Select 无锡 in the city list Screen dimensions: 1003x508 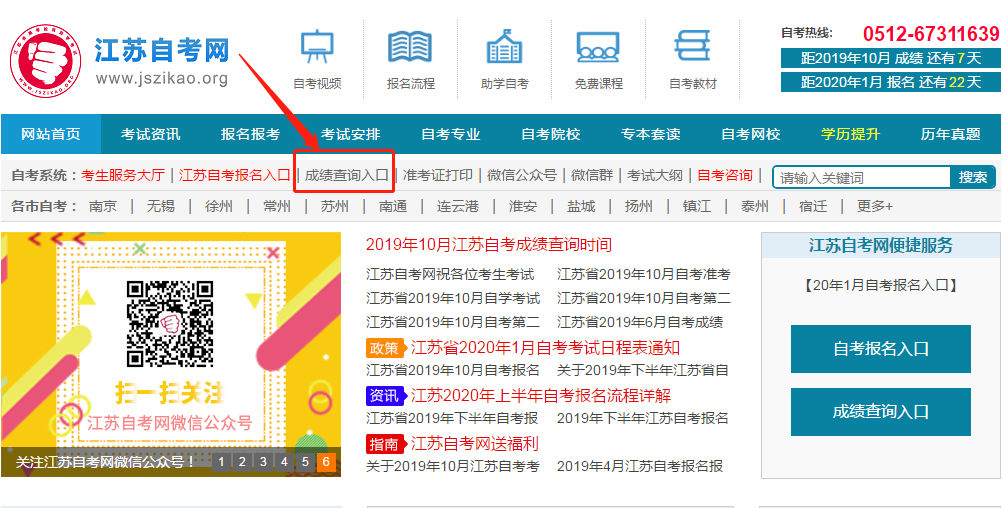pos(161,207)
